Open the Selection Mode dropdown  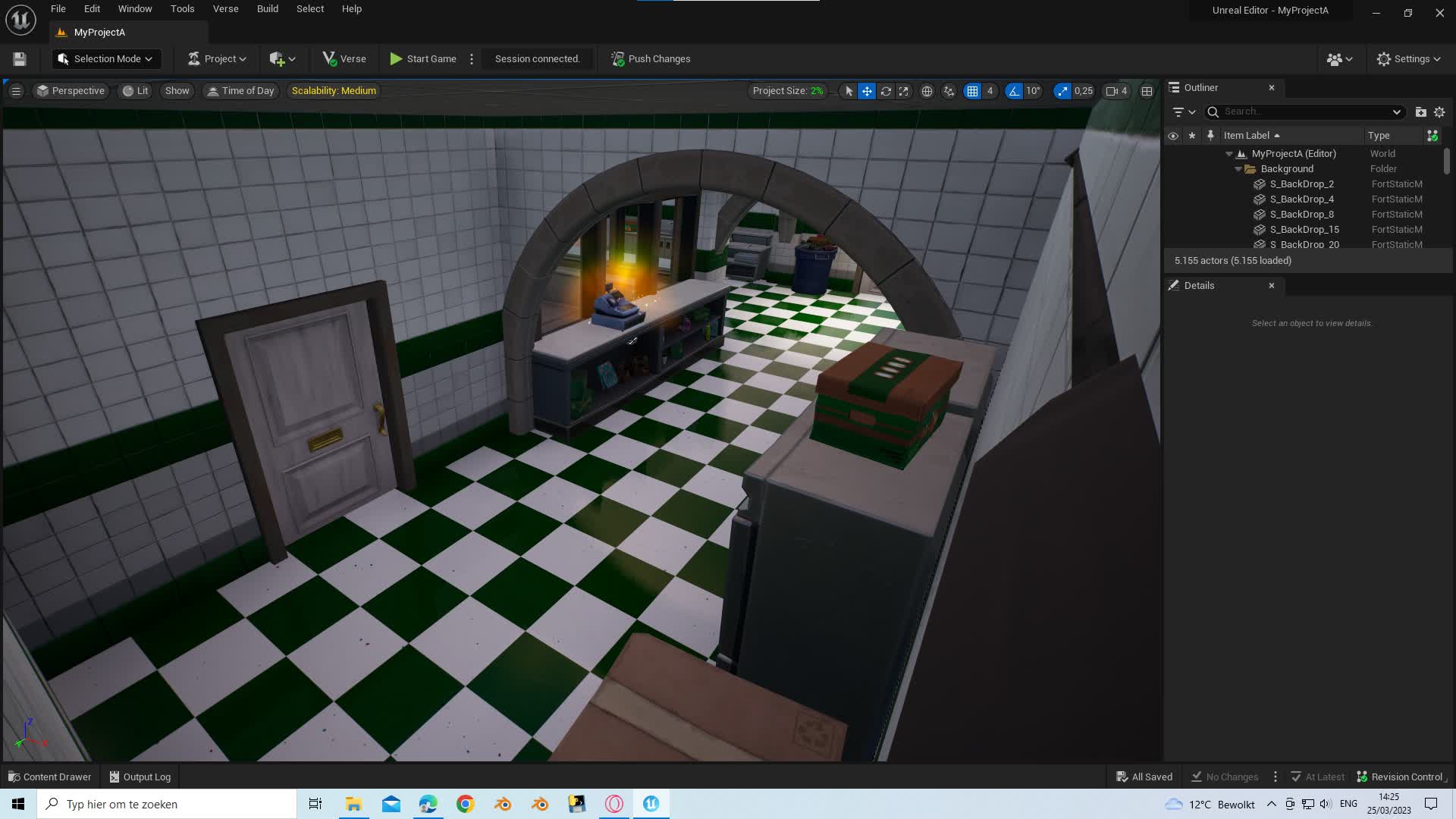pos(105,59)
